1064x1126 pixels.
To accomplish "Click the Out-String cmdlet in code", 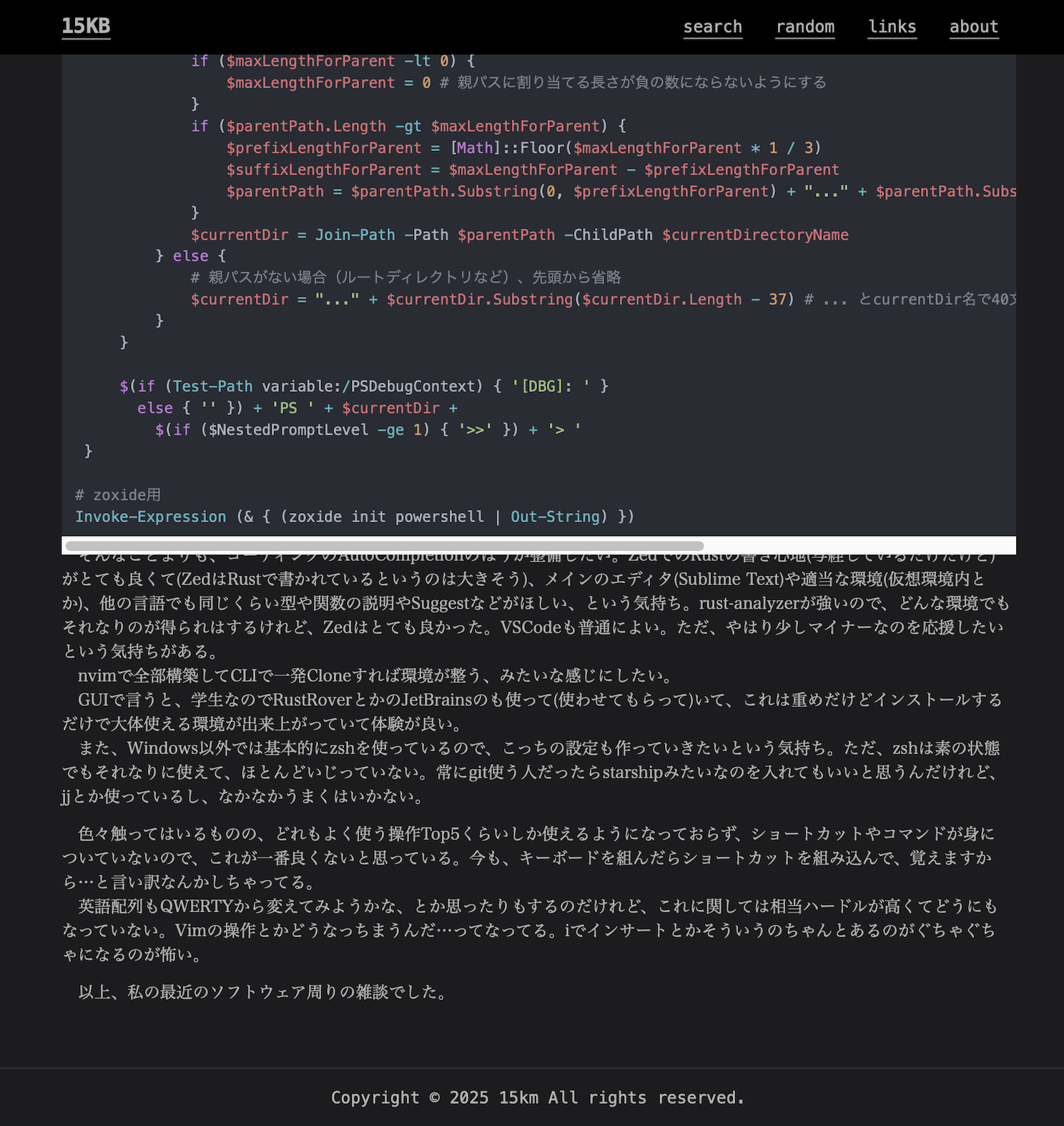I will click(x=555, y=517).
